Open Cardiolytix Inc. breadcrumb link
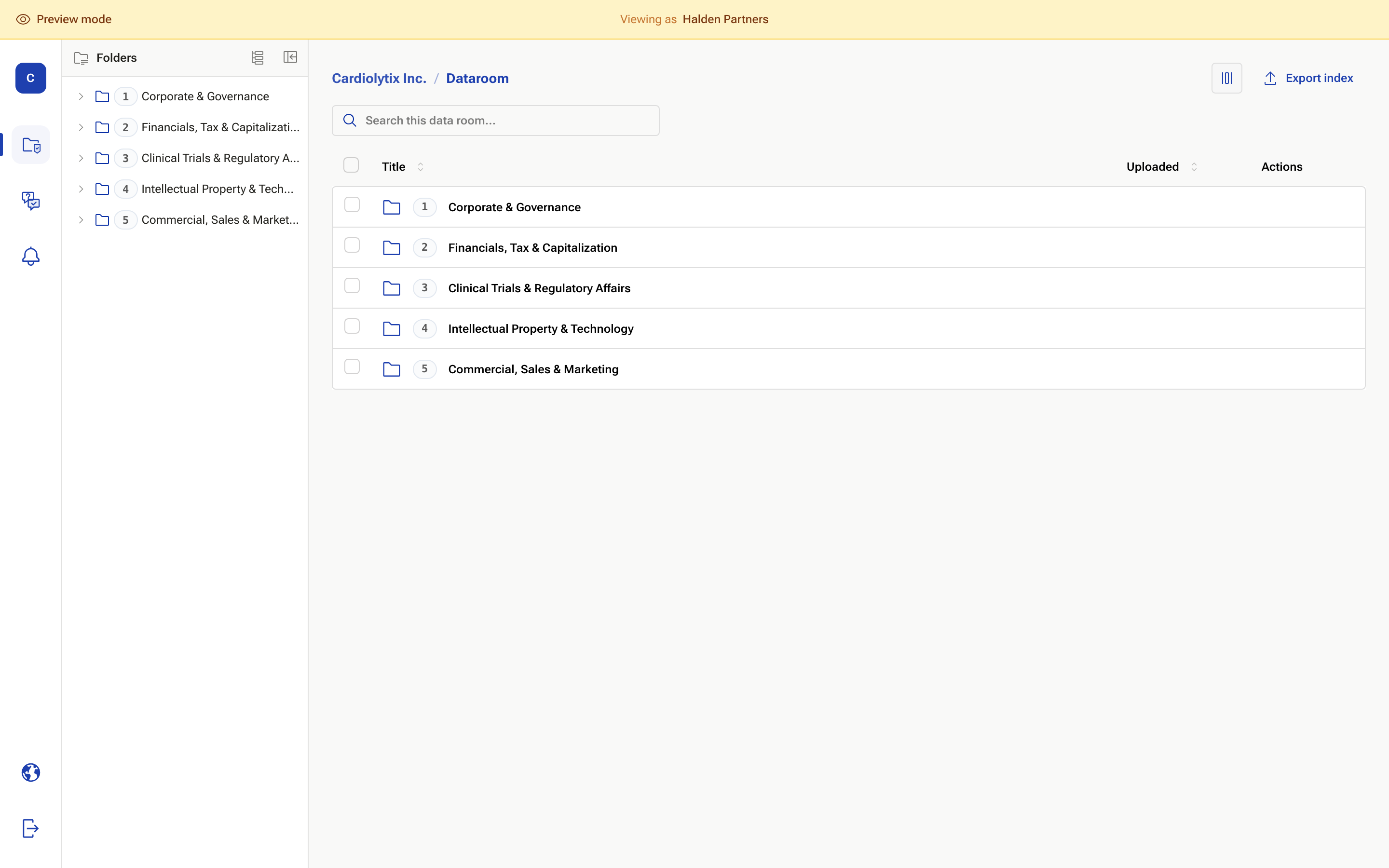The image size is (1389, 868). coord(379,79)
